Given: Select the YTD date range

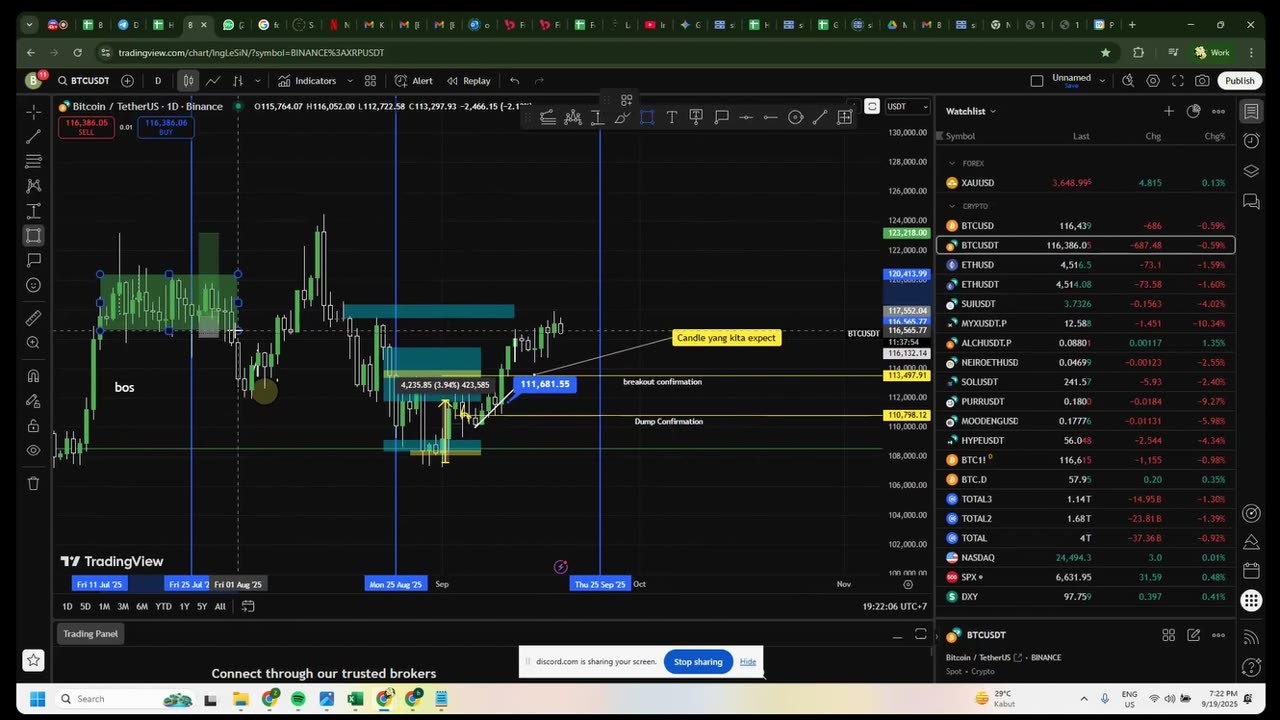Looking at the screenshot, I should pos(163,606).
